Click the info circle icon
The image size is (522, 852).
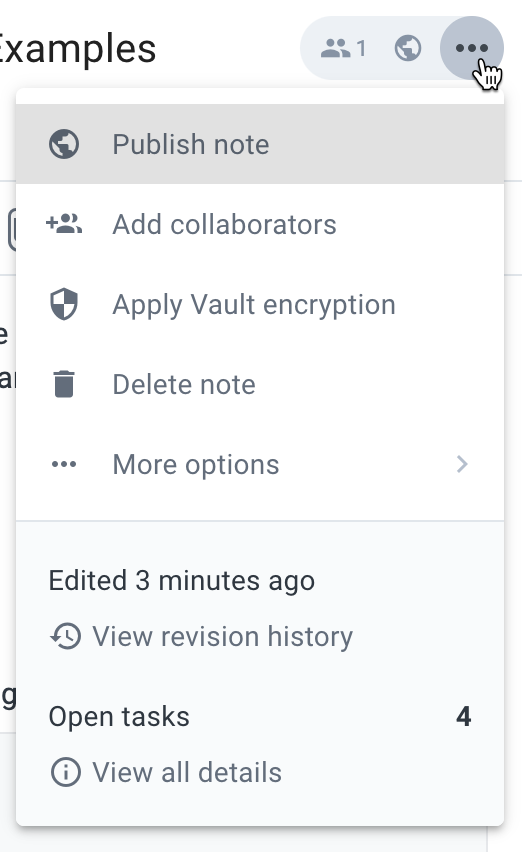[66, 772]
